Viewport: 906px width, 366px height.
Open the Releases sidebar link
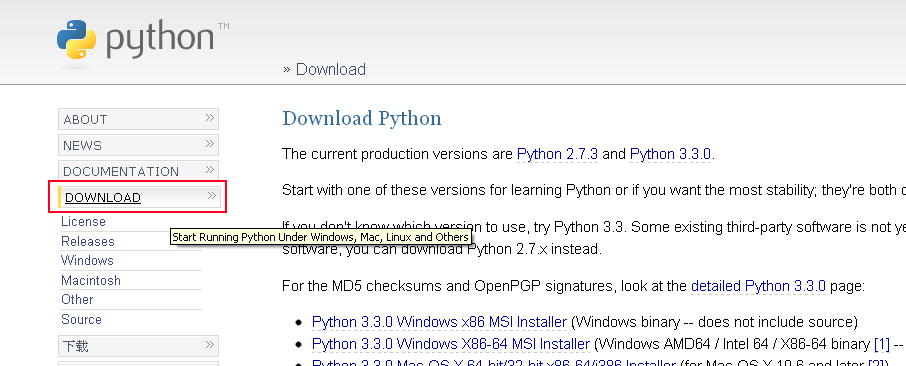(88, 241)
